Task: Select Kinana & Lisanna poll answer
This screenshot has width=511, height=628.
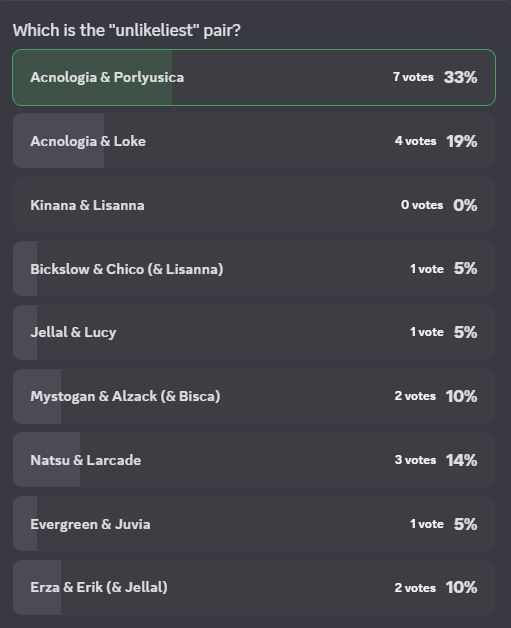Action: [254, 205]
